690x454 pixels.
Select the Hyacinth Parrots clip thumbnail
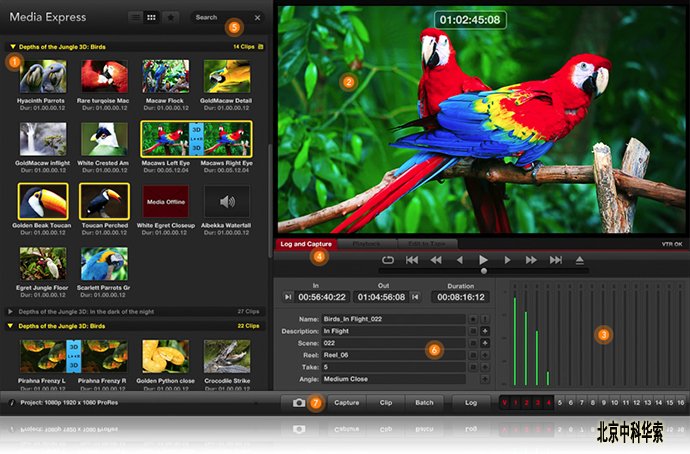pyautogui.click(x=43, y=77)
